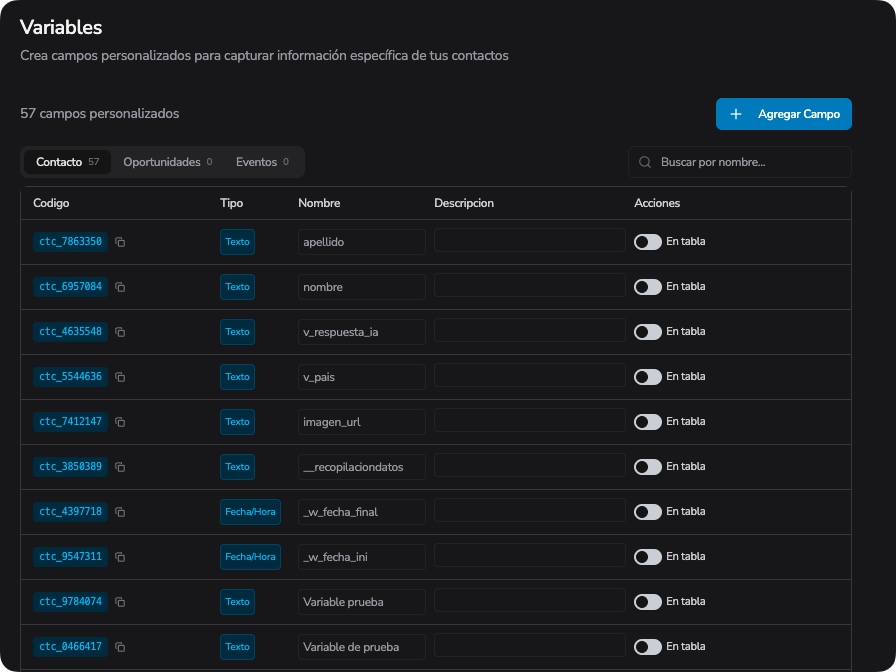Toggle En tabla for apellido
The height and width of the screenshot is (672, 896).
[x=647, y=242]
